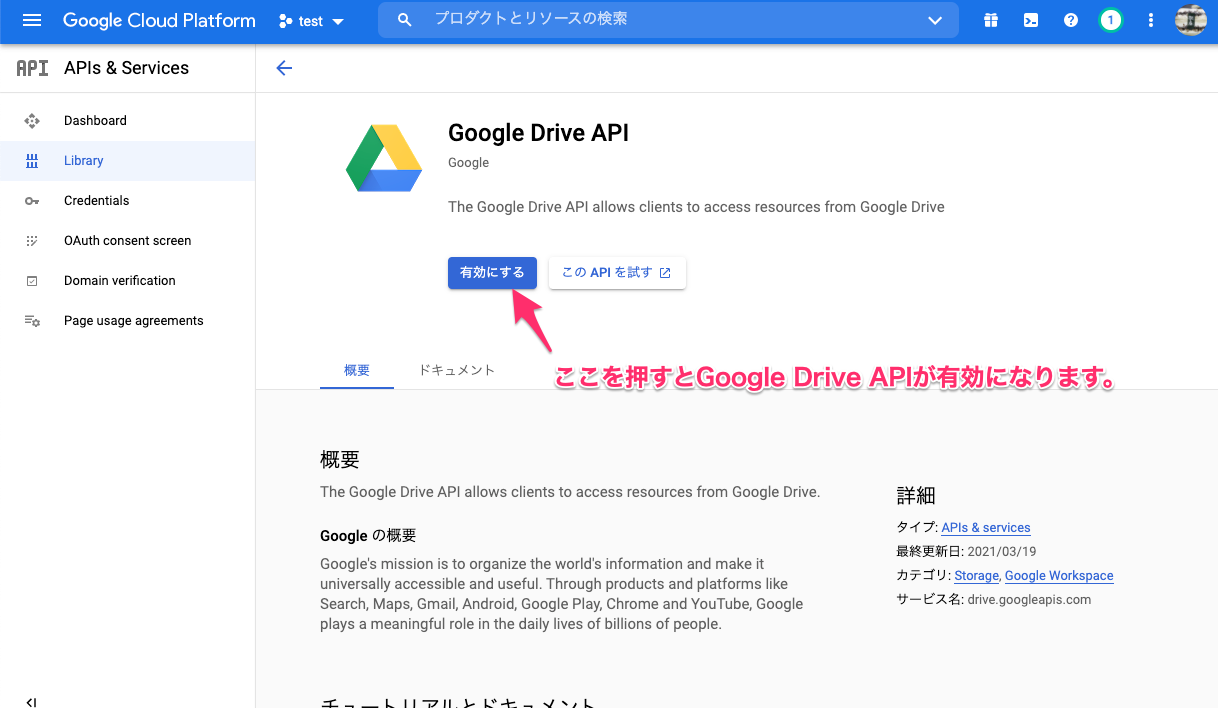Select the 概要 tab

tap(356, 369)
